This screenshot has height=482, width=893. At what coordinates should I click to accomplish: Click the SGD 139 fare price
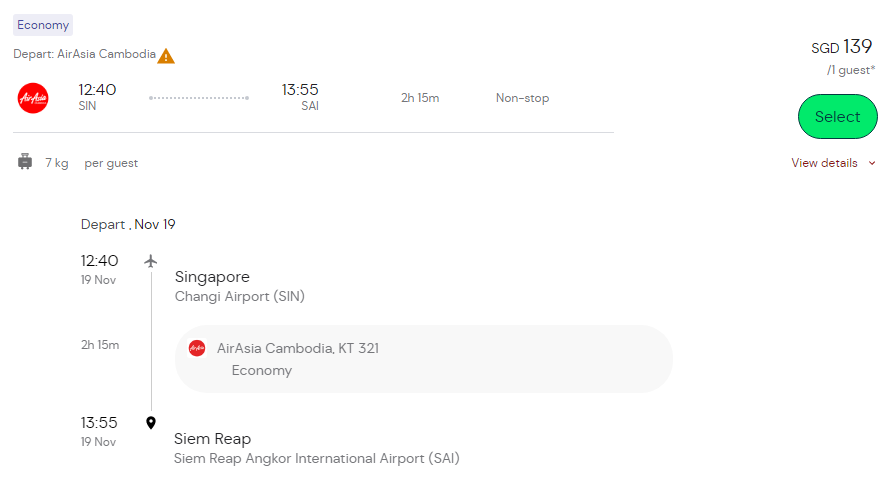click(x=842, y=47)
